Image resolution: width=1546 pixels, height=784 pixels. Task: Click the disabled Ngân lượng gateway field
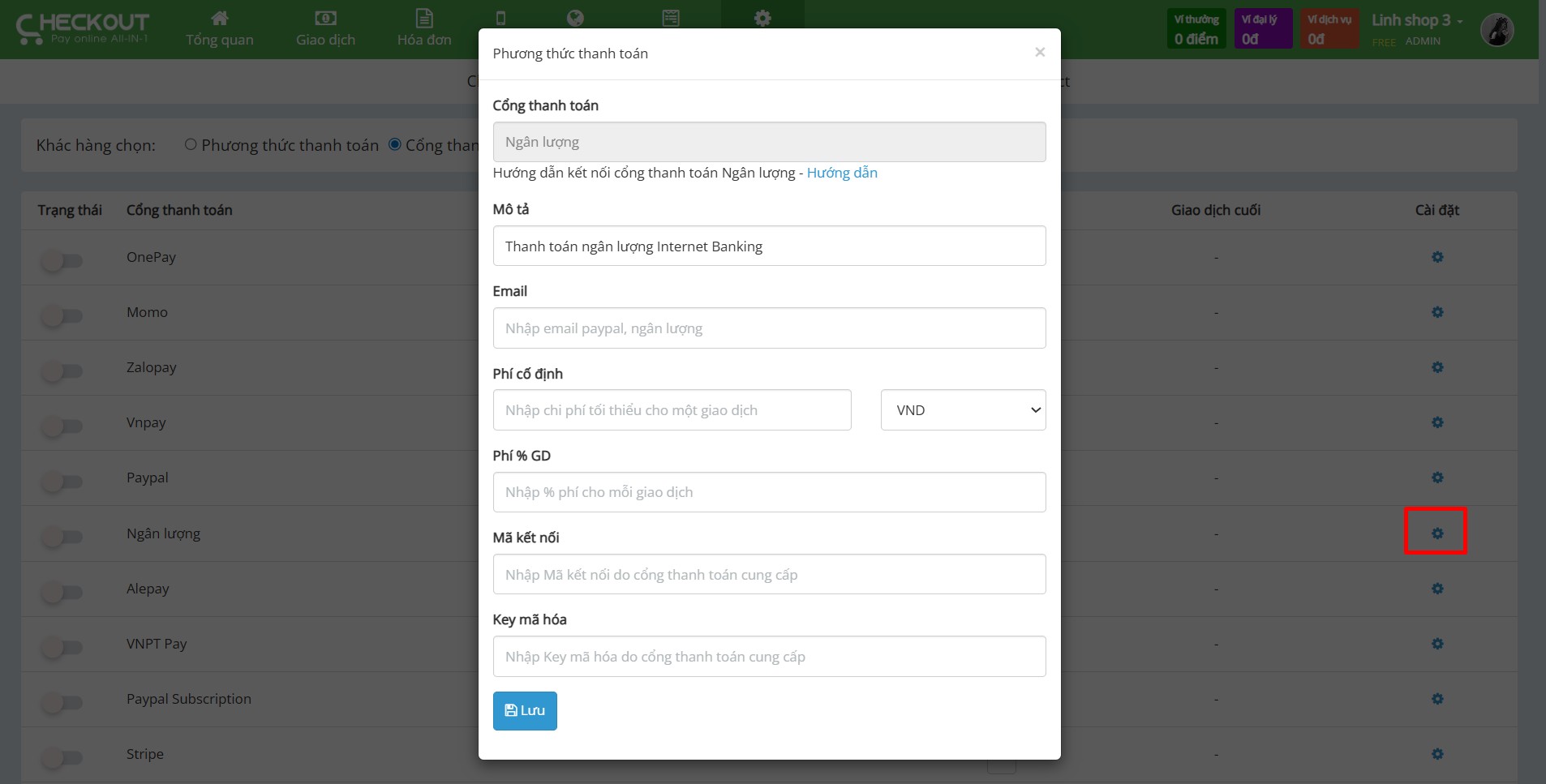(x=769, y=142)
